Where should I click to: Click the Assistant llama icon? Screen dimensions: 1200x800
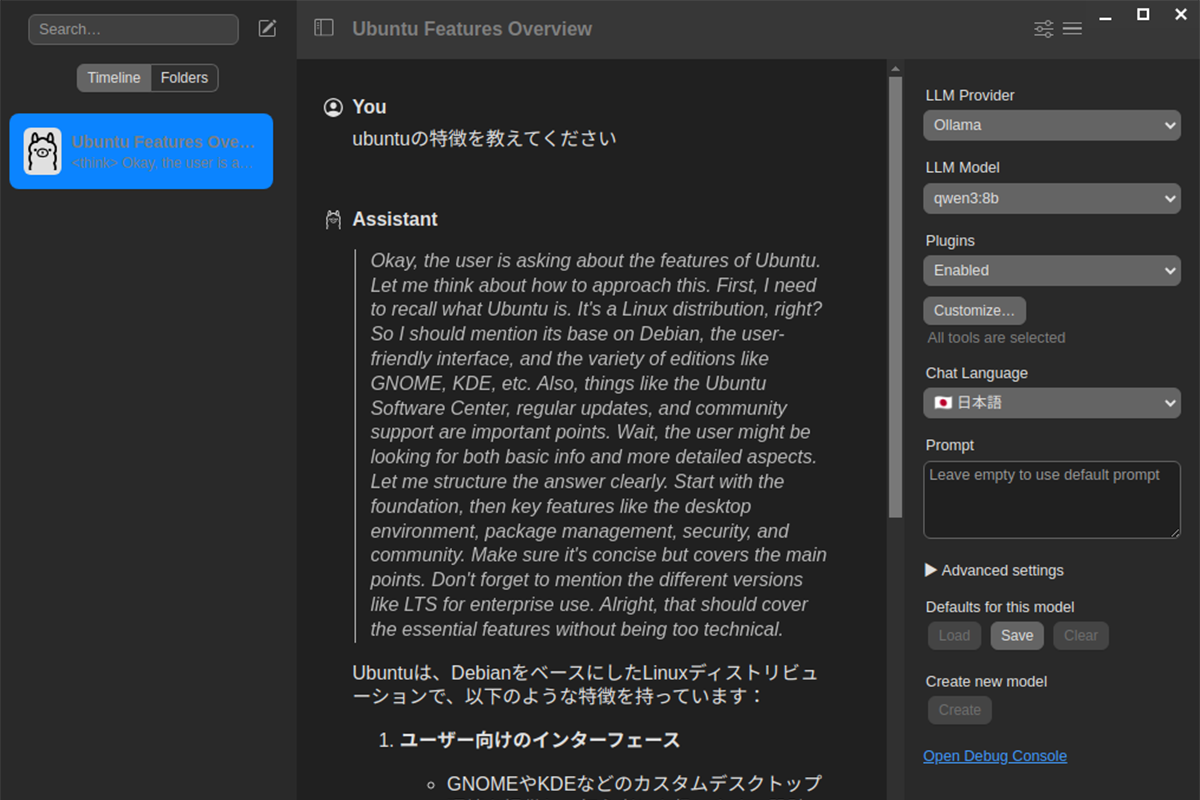[x=334, y=220]
